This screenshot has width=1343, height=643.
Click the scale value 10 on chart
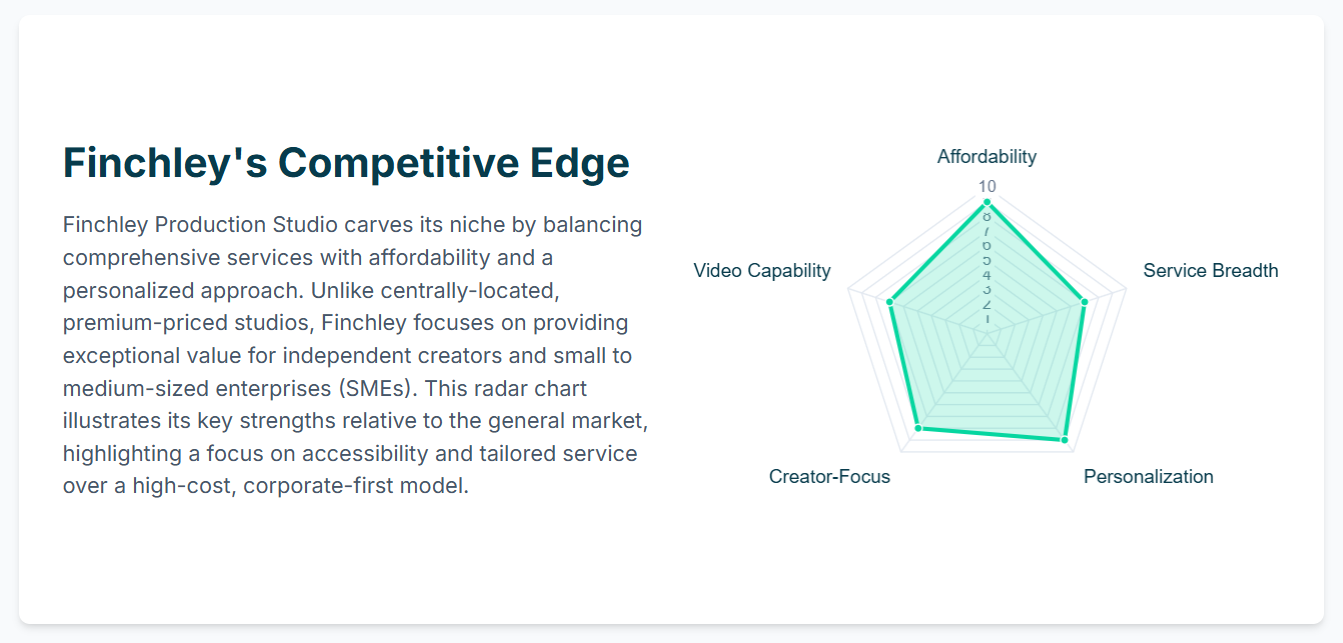(987, 187)
